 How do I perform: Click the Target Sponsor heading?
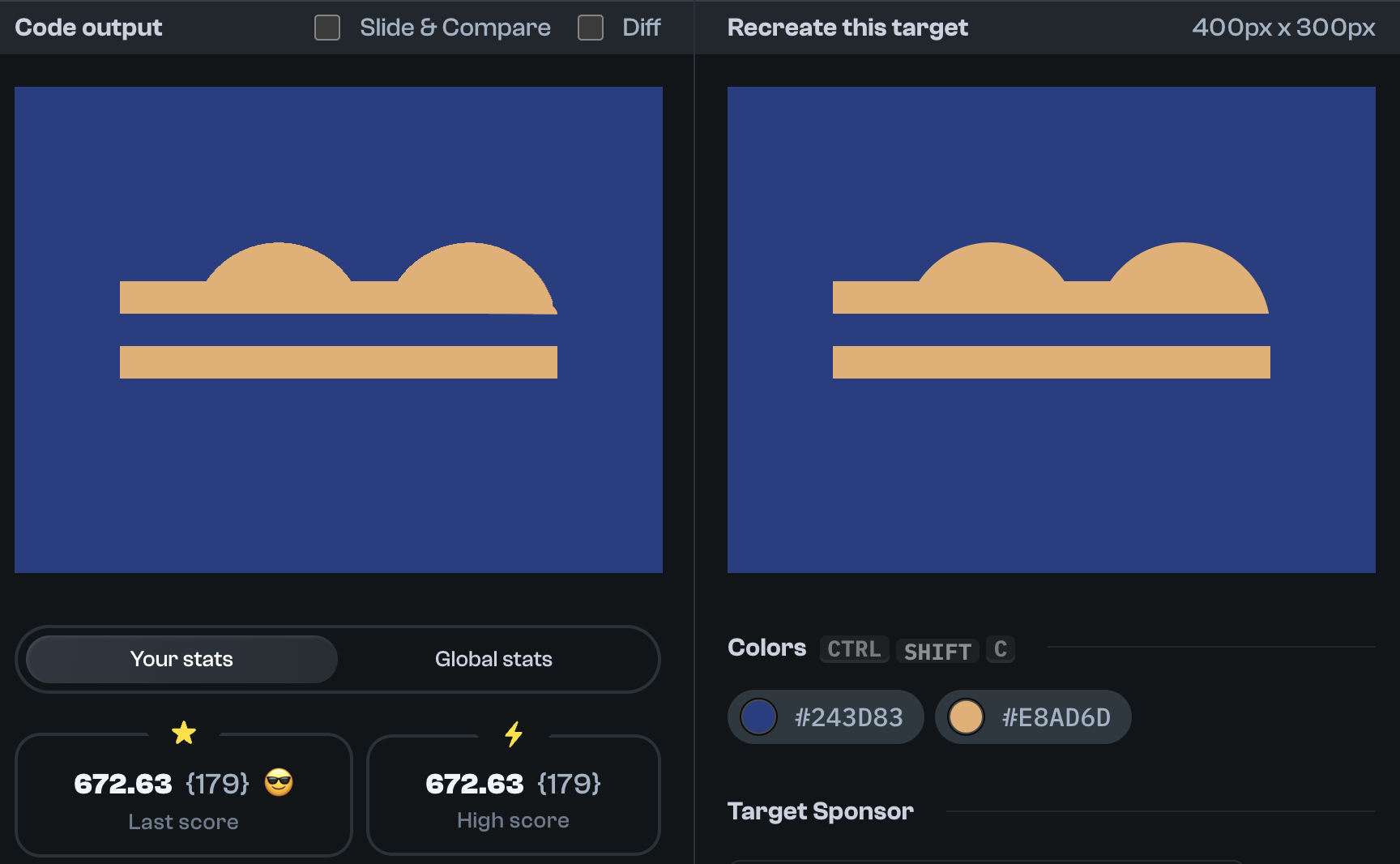pyautogui.click(x=820, y=811)
